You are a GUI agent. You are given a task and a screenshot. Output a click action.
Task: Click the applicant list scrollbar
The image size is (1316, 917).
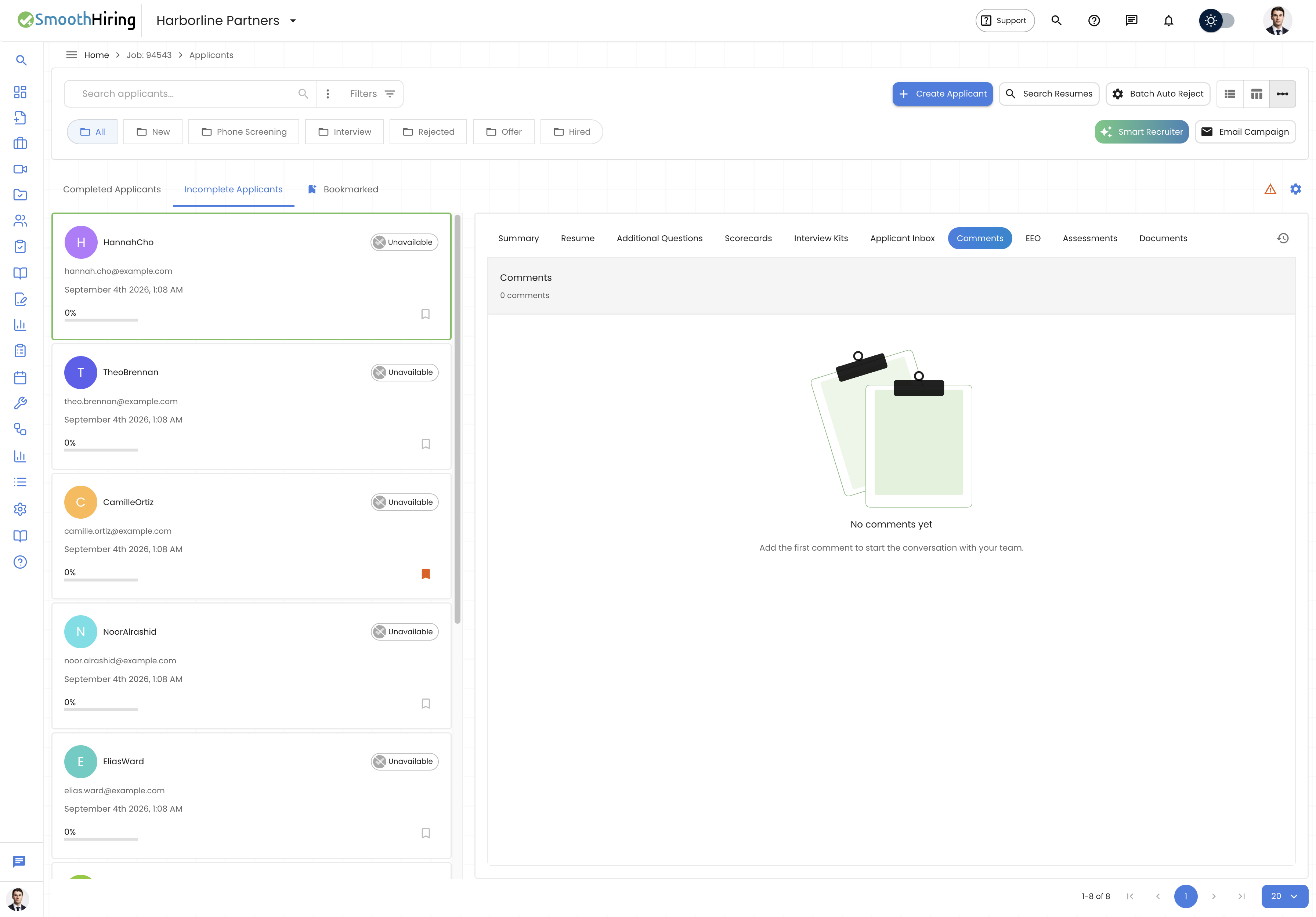458,418
